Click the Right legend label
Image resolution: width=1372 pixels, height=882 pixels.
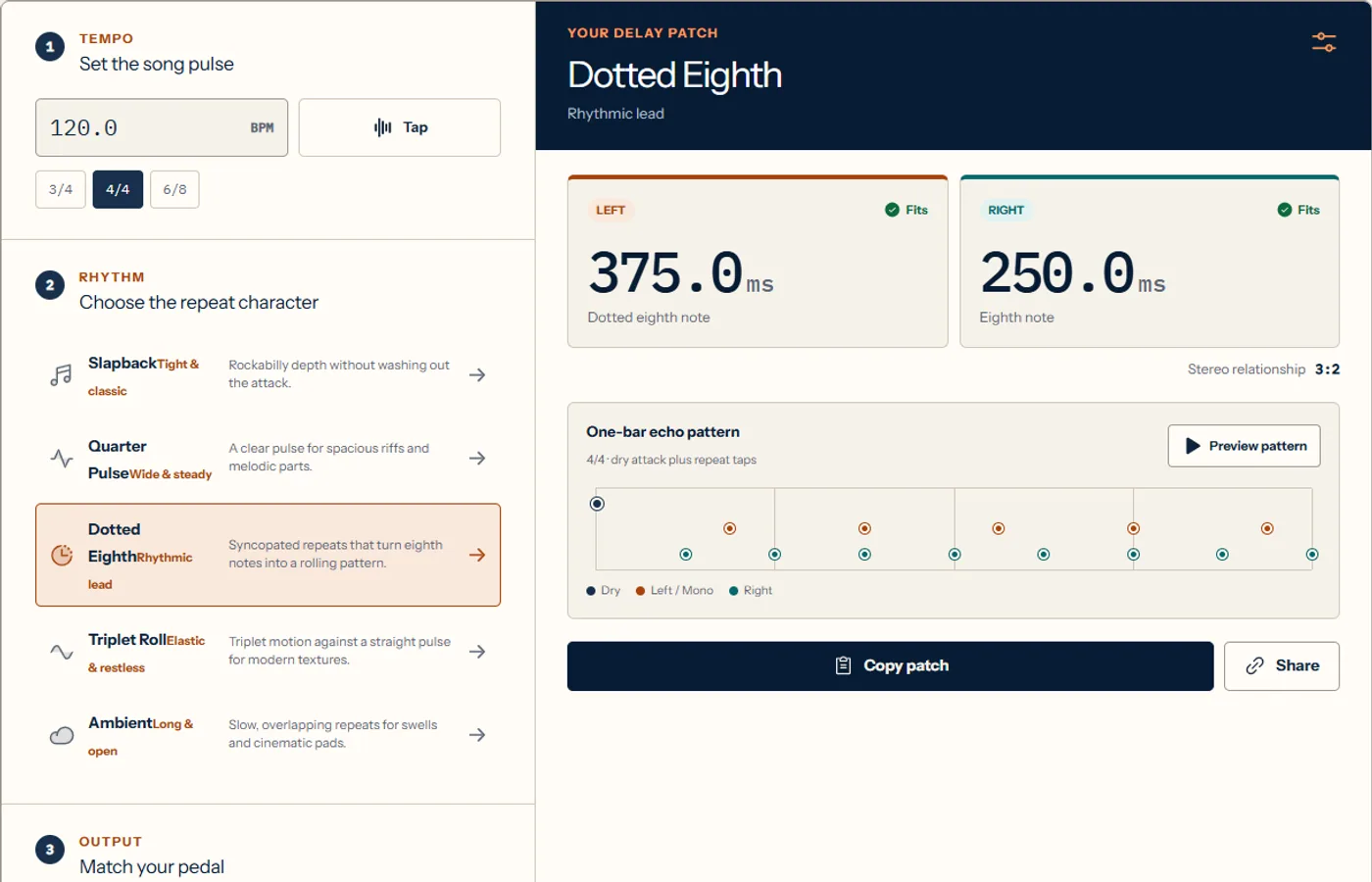(x=758, y=591)
